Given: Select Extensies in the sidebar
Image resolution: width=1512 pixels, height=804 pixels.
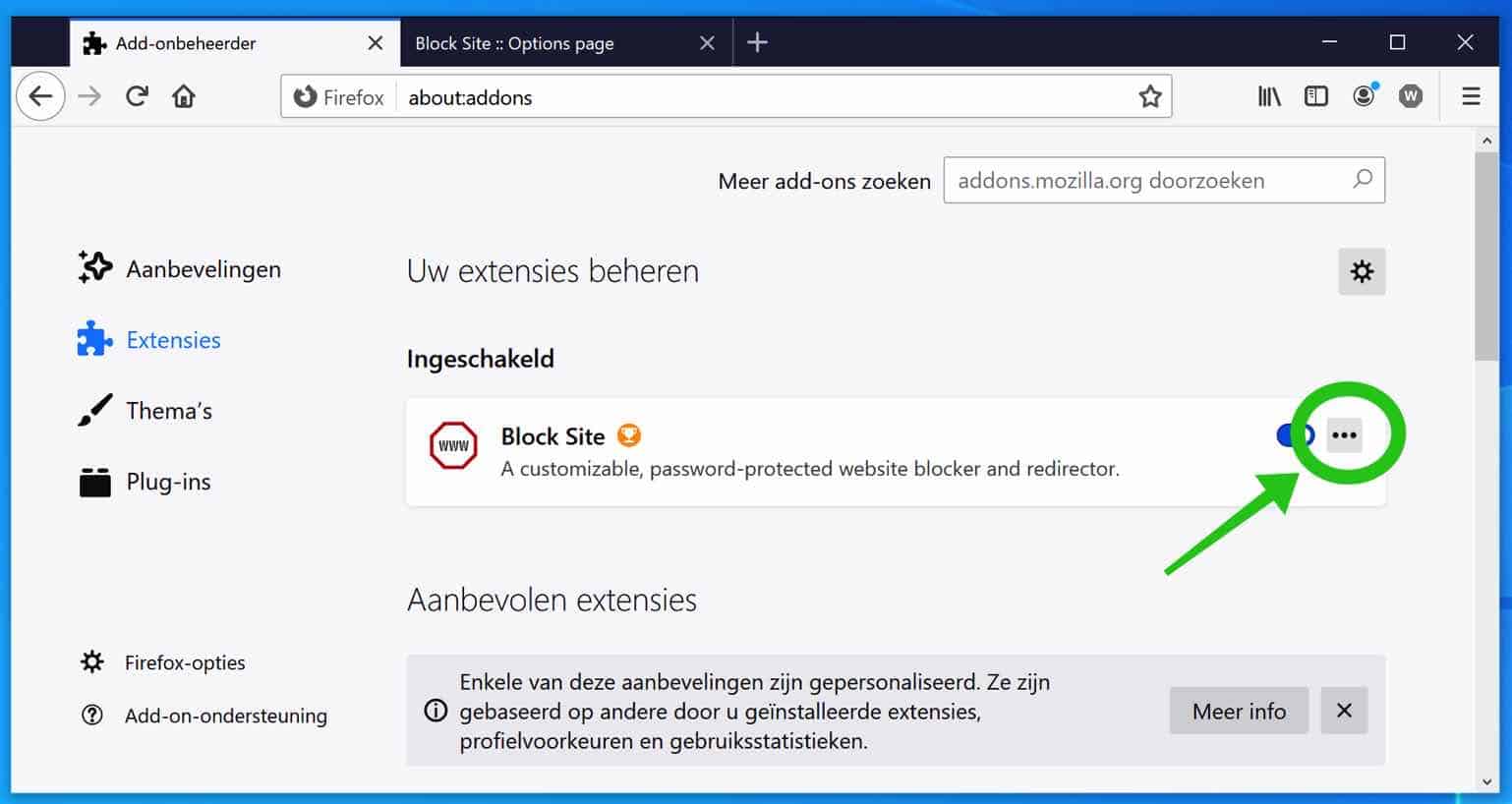Looking at the screenshot, I should (x=149, y=339).
